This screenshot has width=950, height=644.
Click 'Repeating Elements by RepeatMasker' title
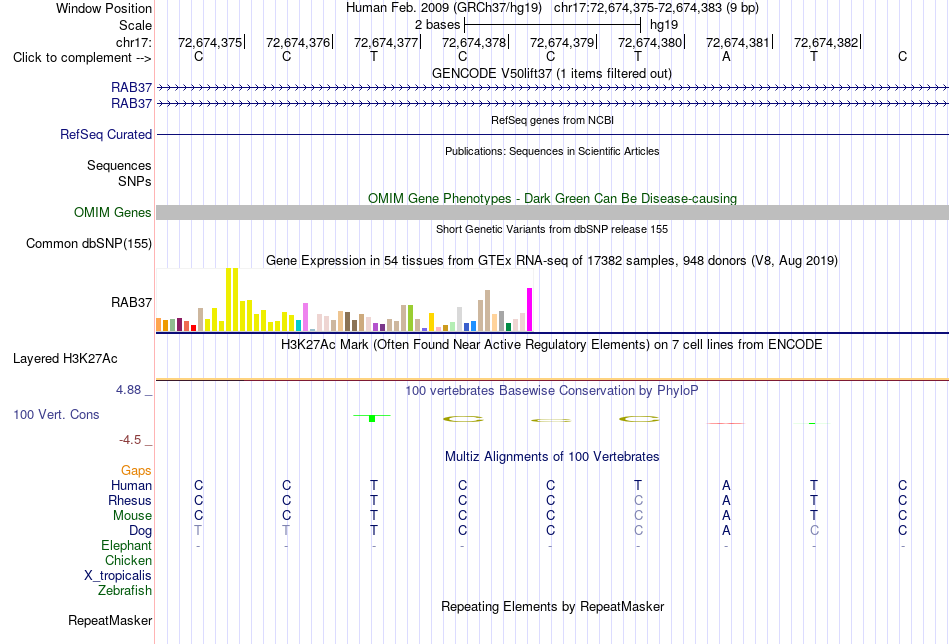[553, 606]
